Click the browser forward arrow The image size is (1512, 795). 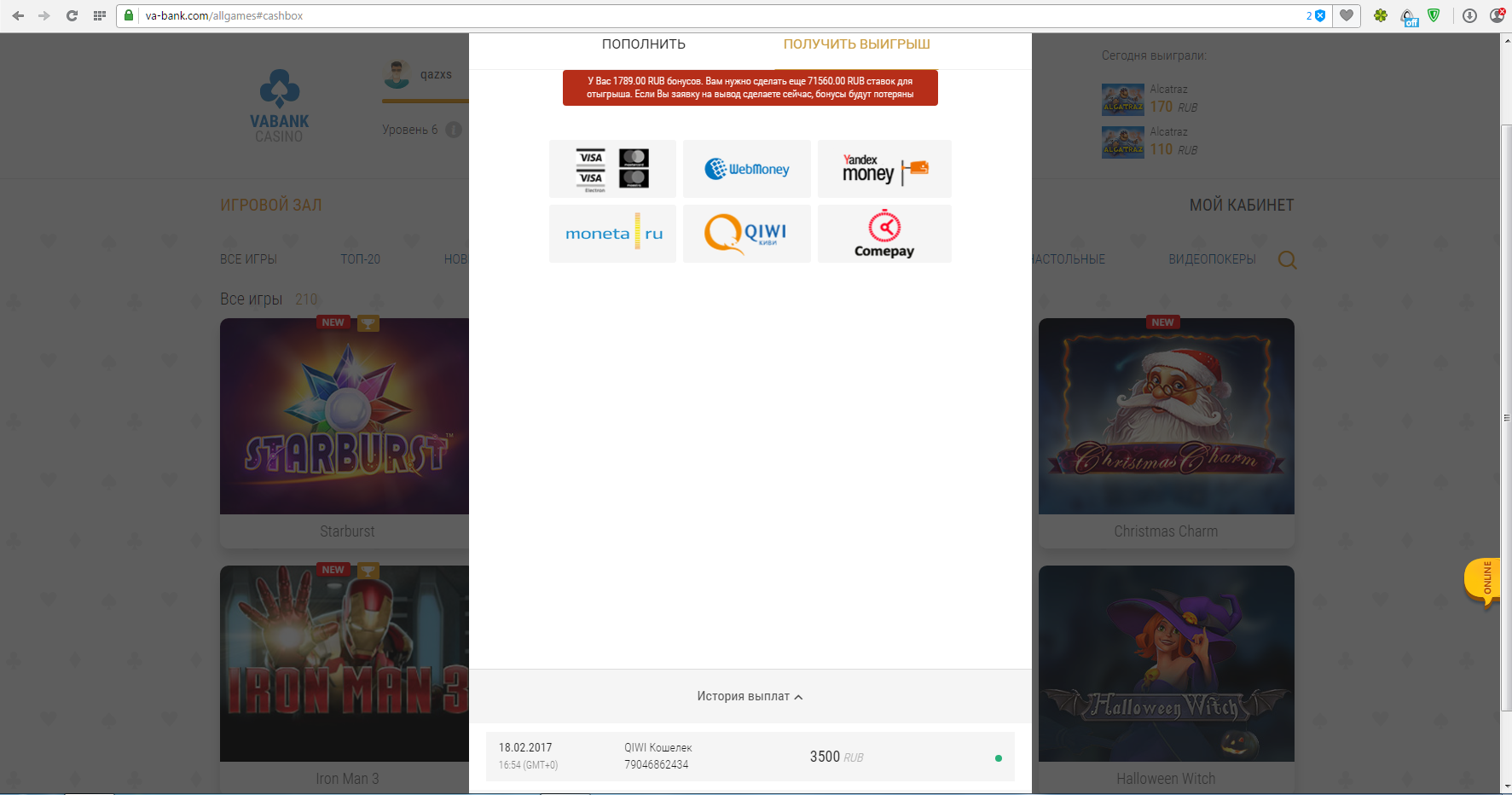(44, 15)
